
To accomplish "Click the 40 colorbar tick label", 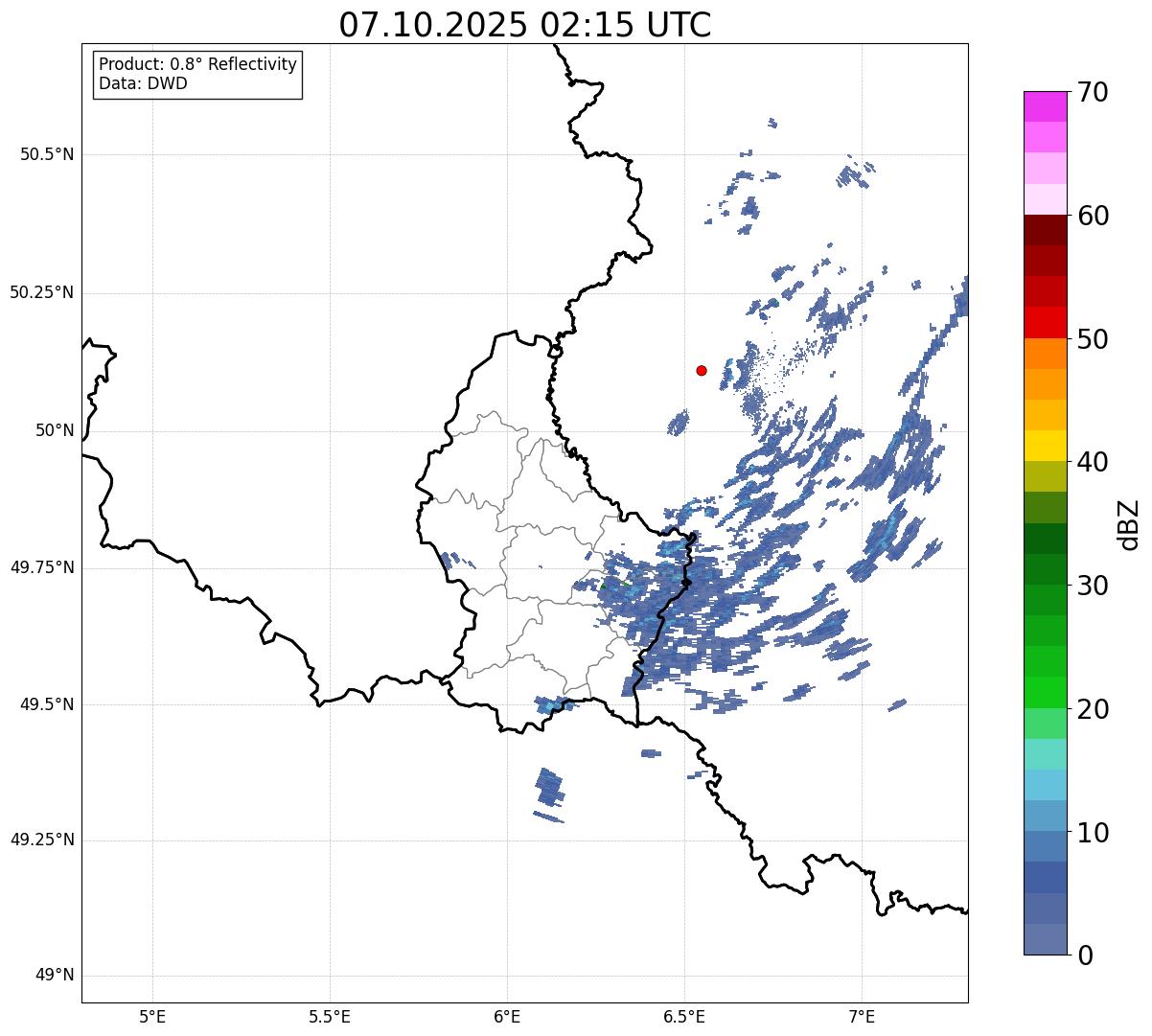I will point(1093,462).
